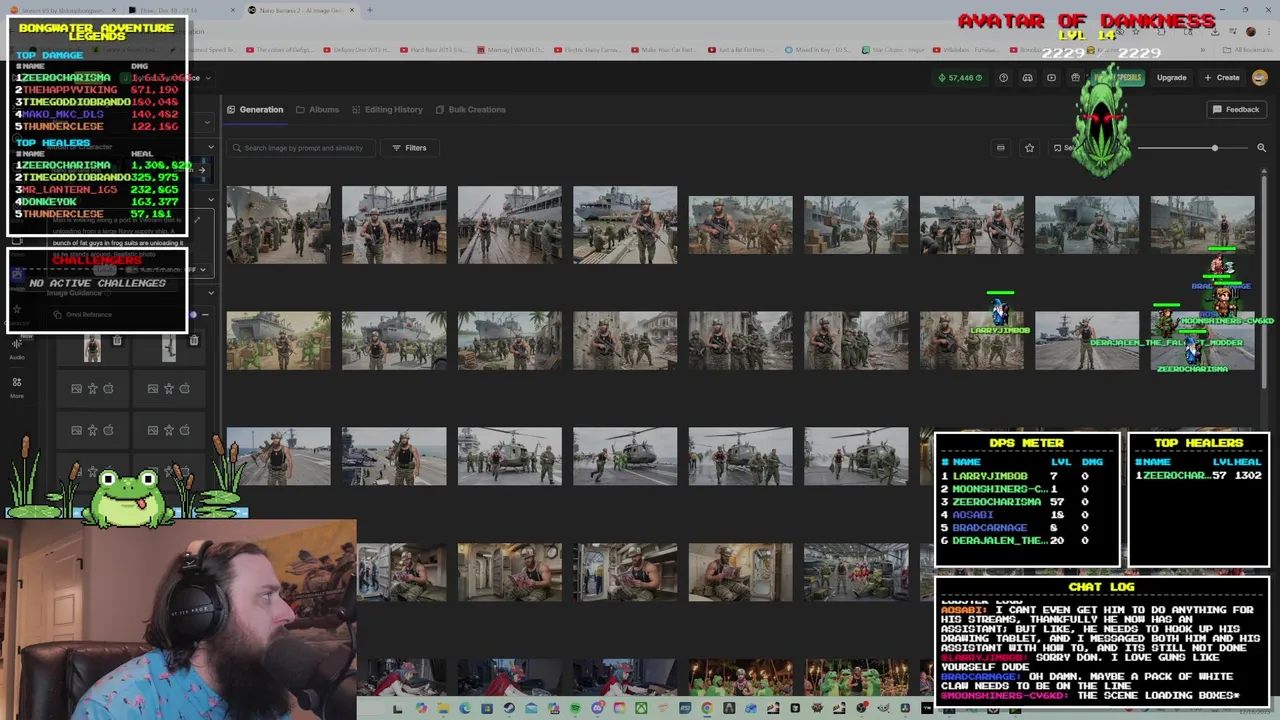Open the YouTube icon in header
The width and height of the screenshot is (1280, 720).
tap(1051, 77)
